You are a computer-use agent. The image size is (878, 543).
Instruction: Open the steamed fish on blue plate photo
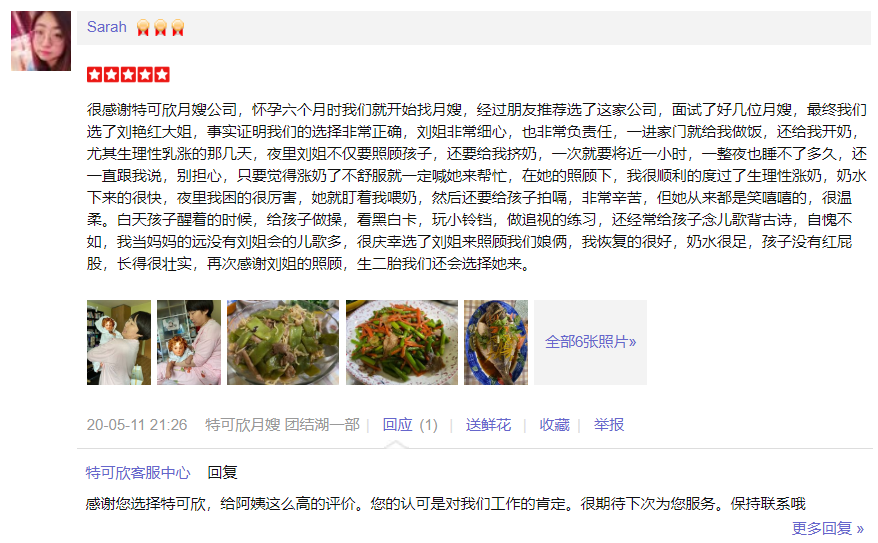coord(496,342)
